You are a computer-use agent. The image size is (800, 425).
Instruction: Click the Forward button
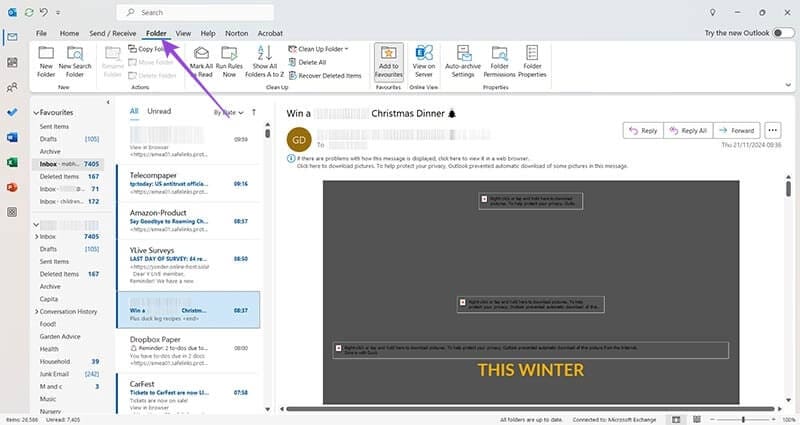(736, 130)
